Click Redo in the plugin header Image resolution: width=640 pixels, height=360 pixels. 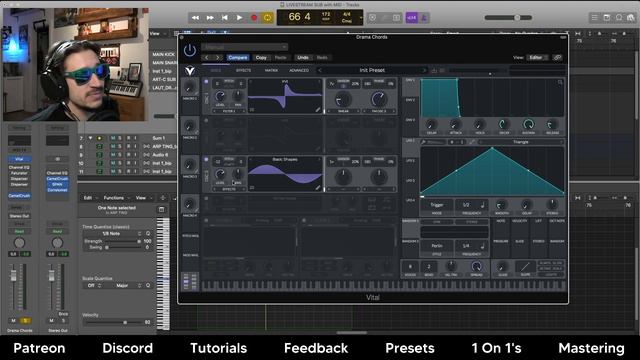tap(322, 58)
